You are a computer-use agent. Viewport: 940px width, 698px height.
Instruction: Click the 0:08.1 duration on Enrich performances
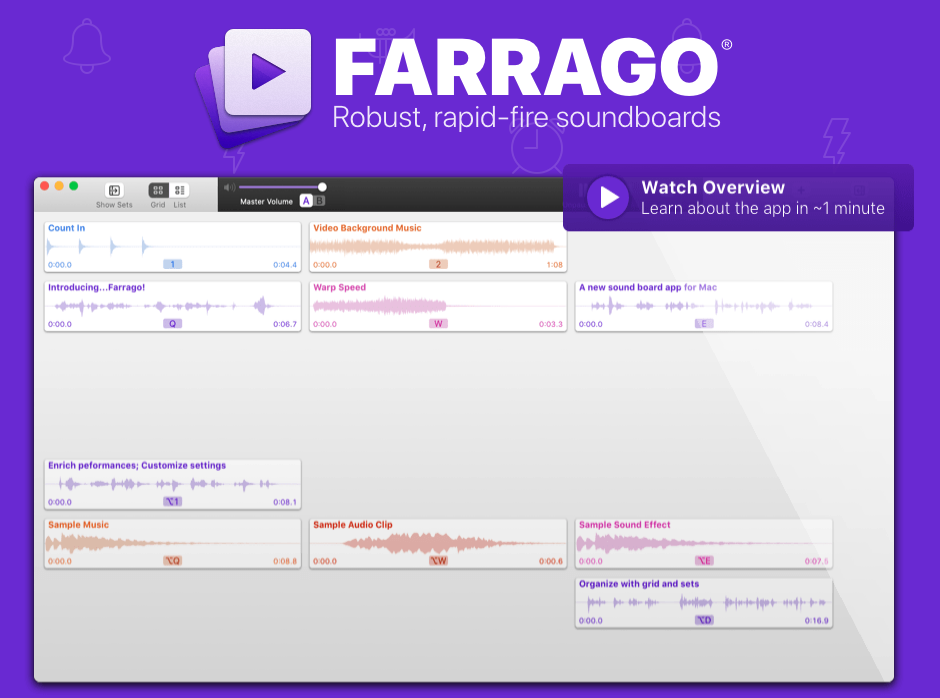pyautogui.click(x=285, y=502)
